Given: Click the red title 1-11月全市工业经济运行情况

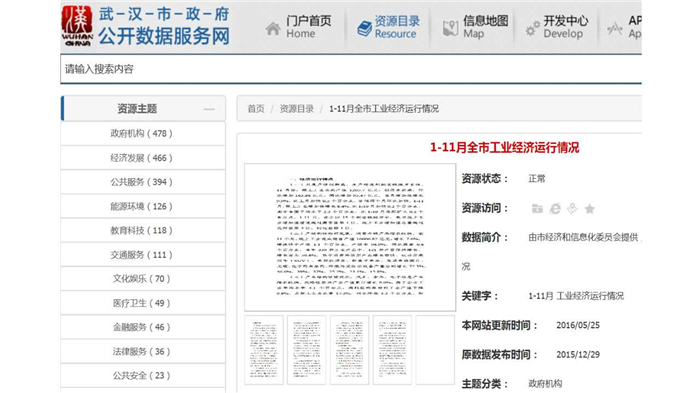Looking at the screenshot, I should [504, 147].
